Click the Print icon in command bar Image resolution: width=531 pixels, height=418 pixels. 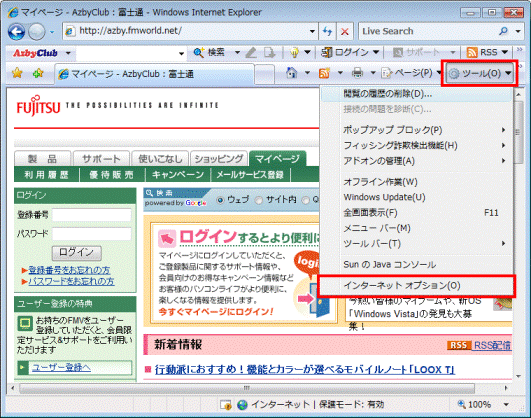(x=357, y=72)
